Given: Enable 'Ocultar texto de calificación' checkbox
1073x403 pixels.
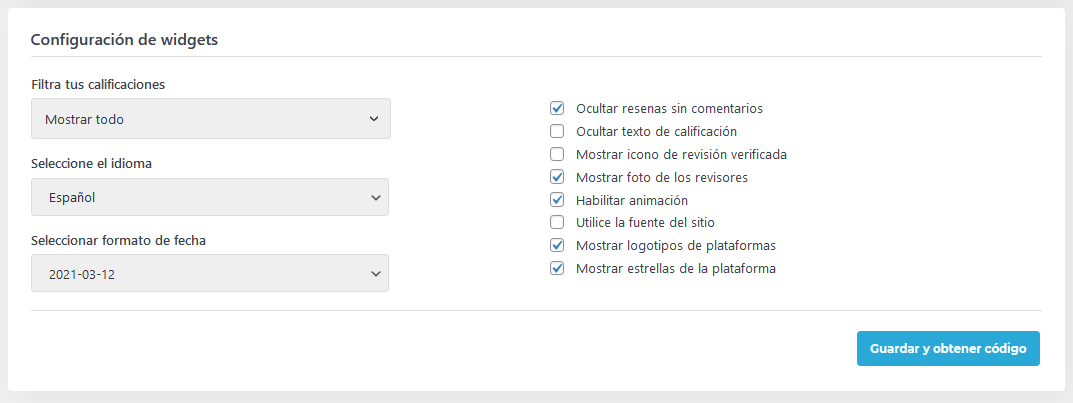Looking at the screenshot, I should (x=558, y=131).
